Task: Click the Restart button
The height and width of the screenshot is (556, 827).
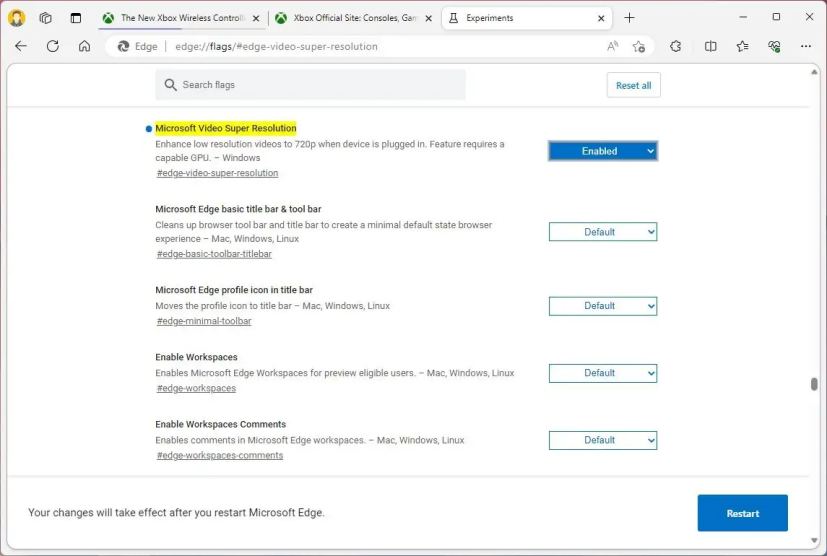Action: (x=743, y=513)
